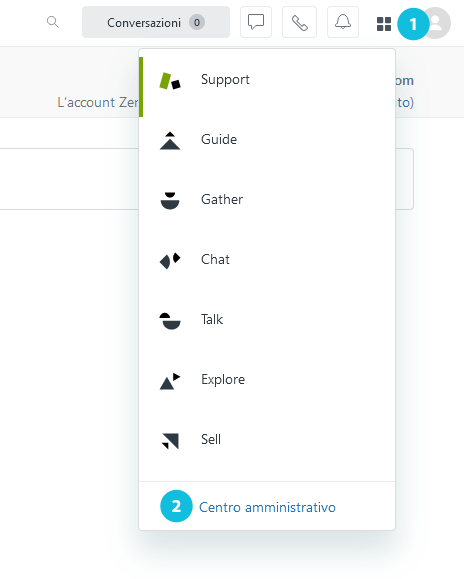Click the Gather product icon
This screenshot has height=579, width=464.
tap(170, 201)
